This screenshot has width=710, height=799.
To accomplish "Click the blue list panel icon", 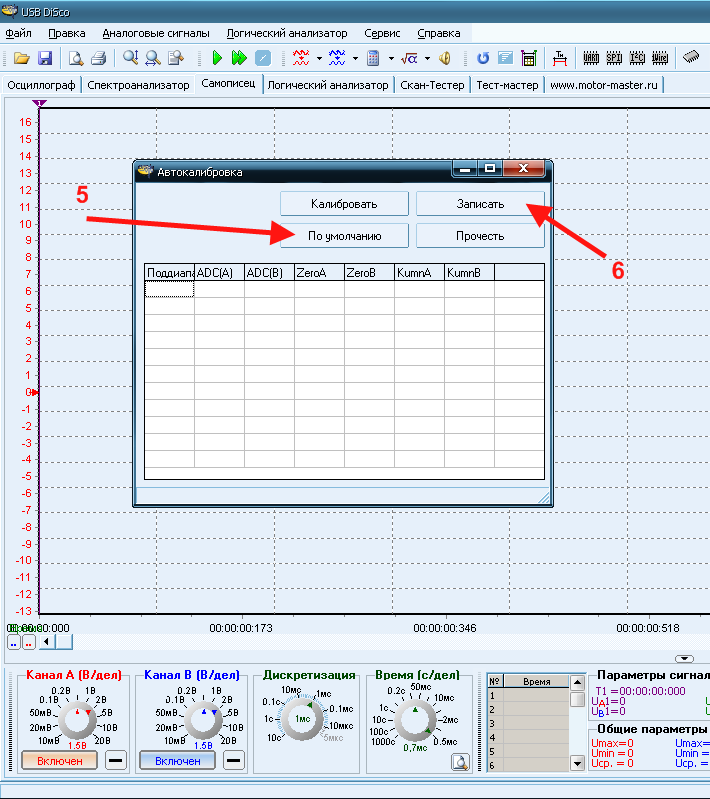I will pyautogui.click(x=505, y=58).
